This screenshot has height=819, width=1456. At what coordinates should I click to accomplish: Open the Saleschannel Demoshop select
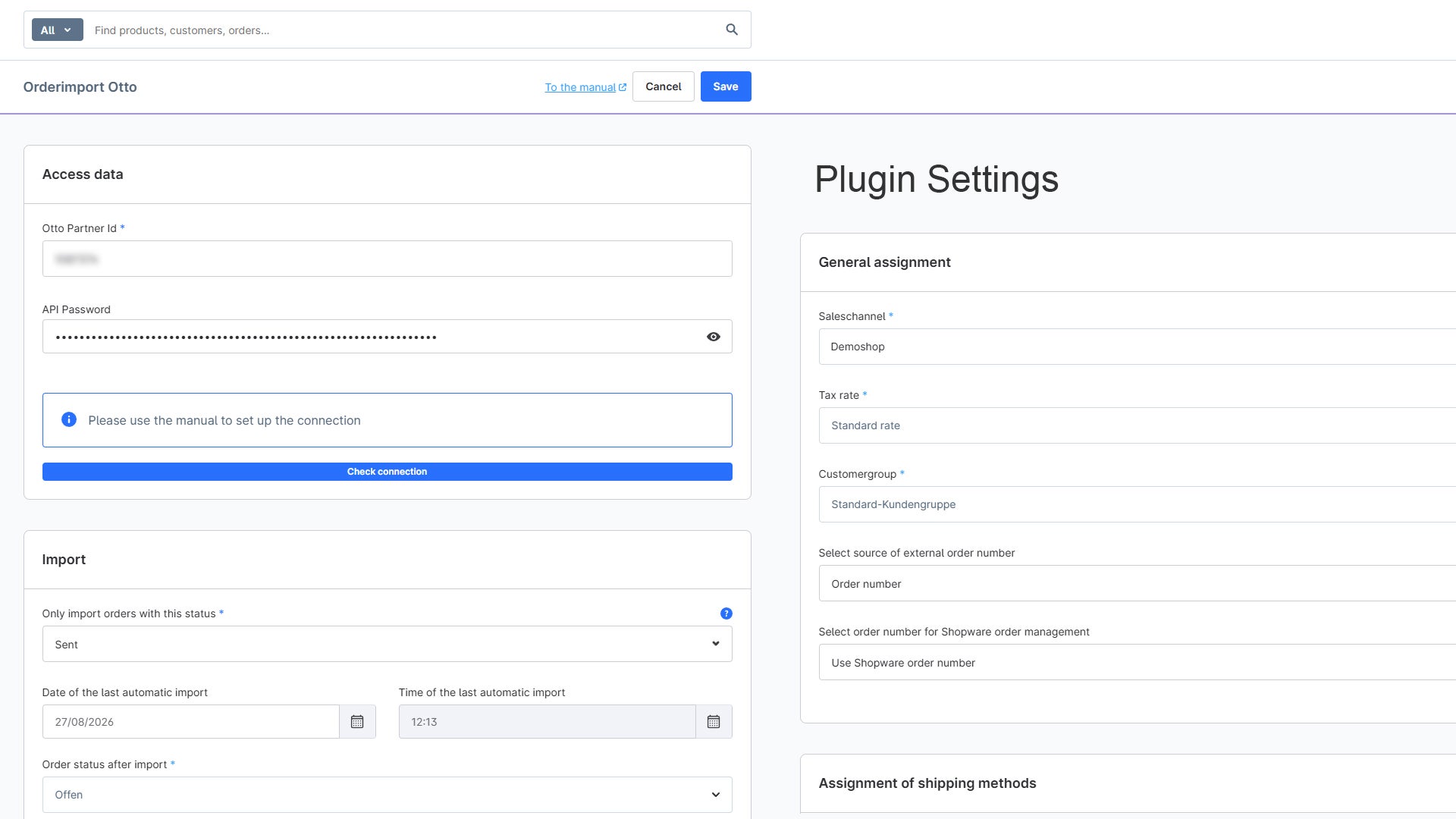[1137, 347]
